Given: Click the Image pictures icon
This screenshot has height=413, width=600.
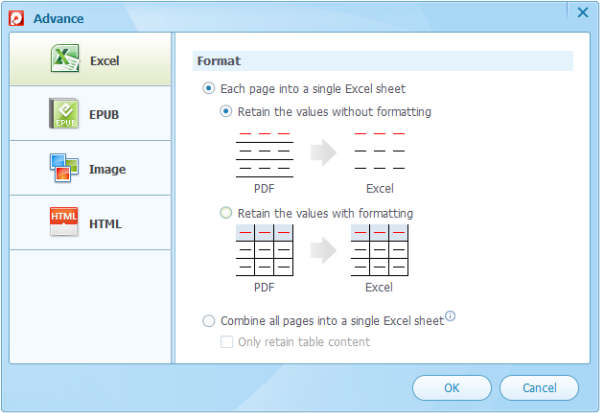Looking at the screenshot, I should coord(64,168).
